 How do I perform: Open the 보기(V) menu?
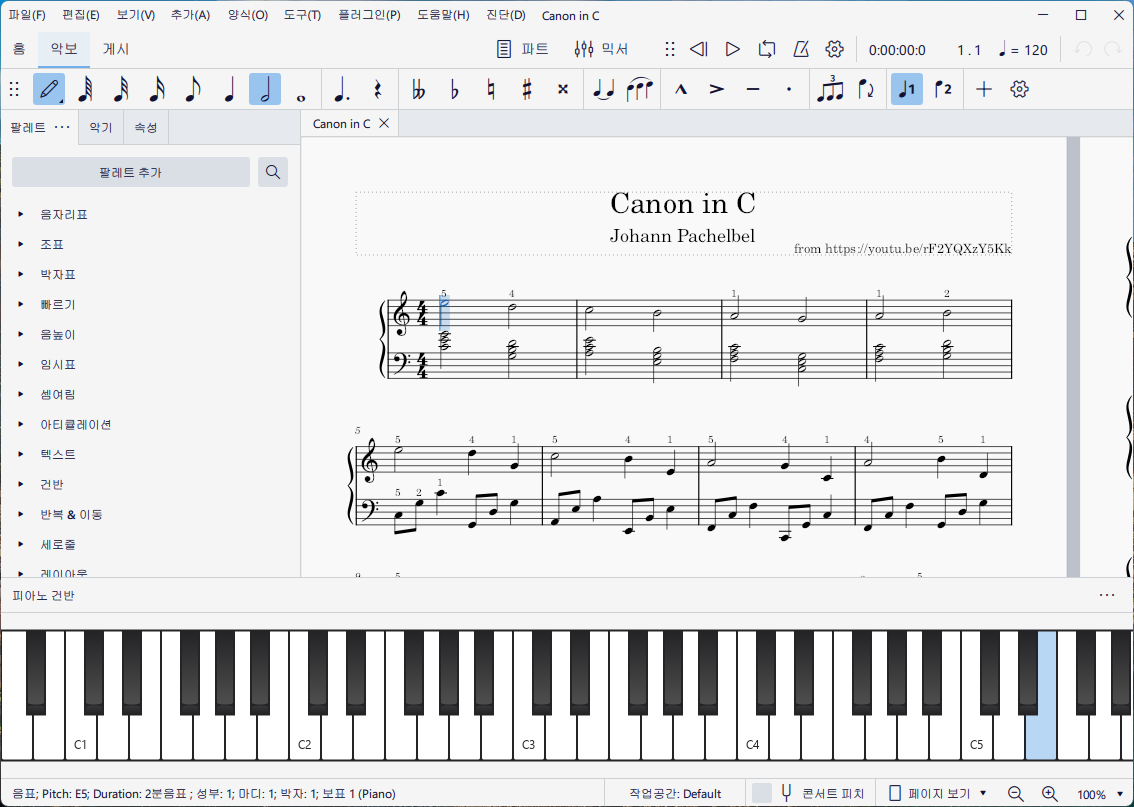[135, 15]
